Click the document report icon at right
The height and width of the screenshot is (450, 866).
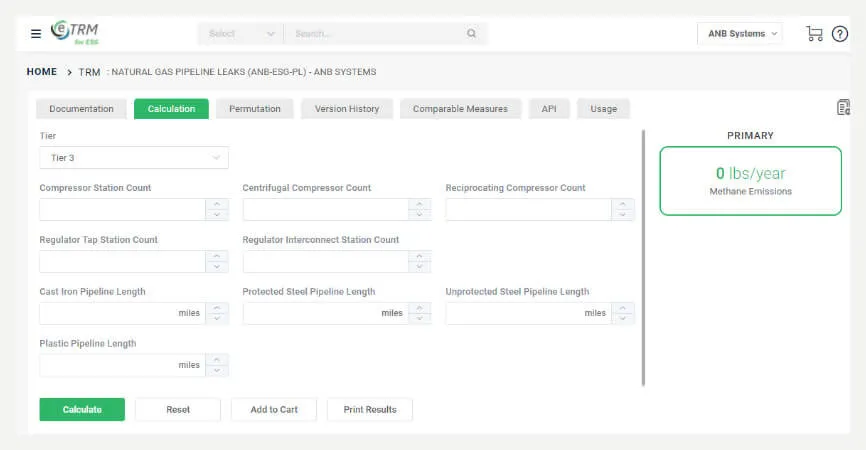pyautogui.click(x=843, y=108)
